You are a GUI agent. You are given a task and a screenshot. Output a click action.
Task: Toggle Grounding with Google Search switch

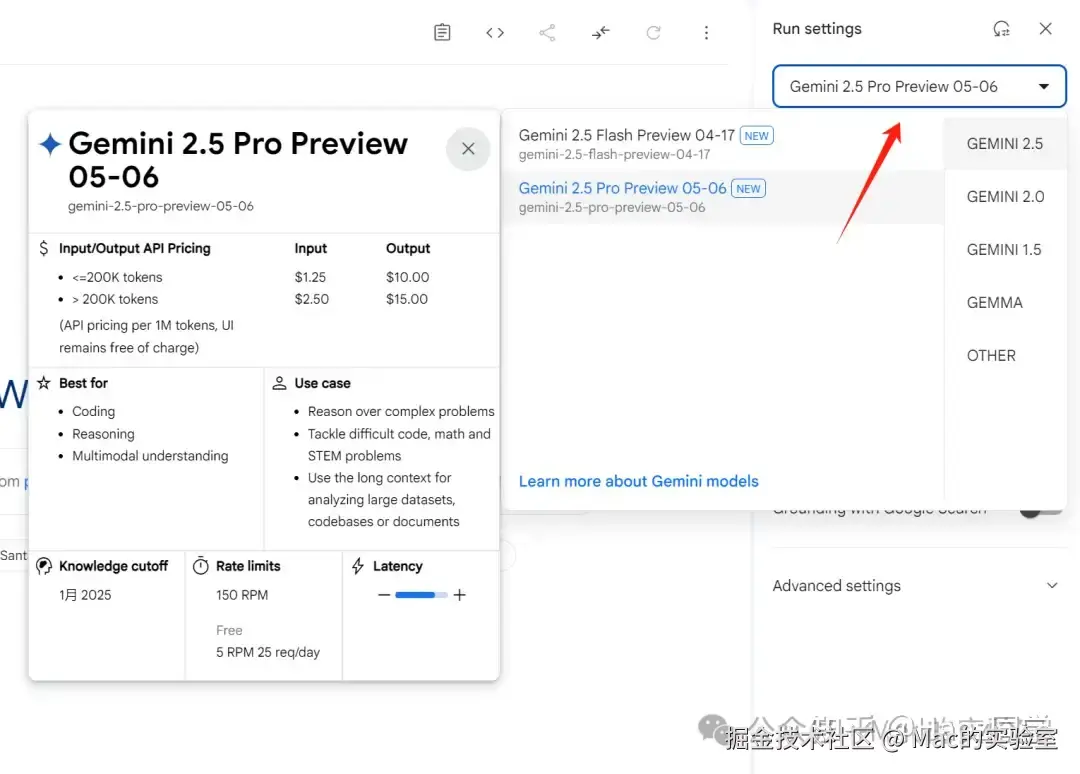click(x=1040, y=511)
